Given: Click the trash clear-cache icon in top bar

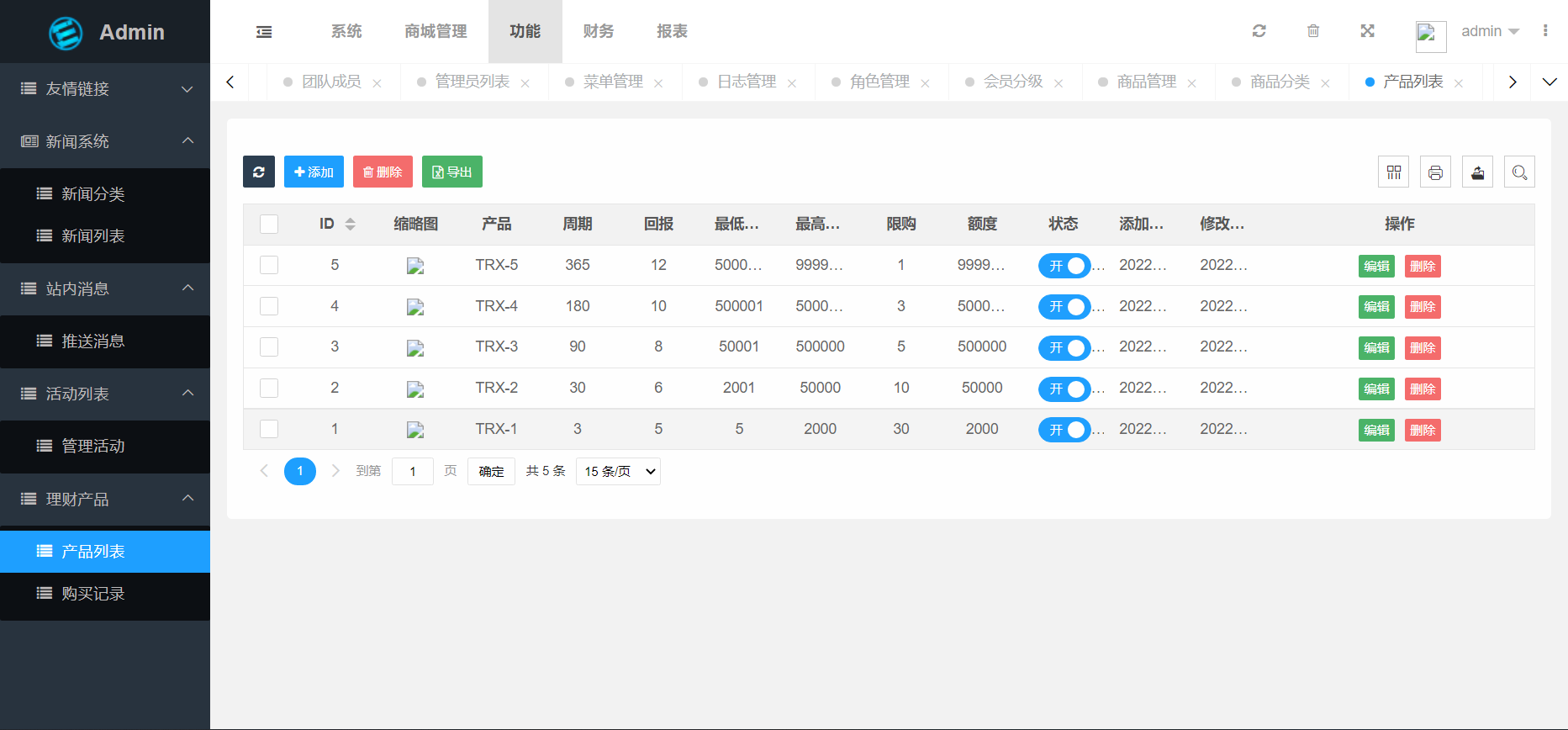Looking at the screenshot, I should tap(1313, 31).
